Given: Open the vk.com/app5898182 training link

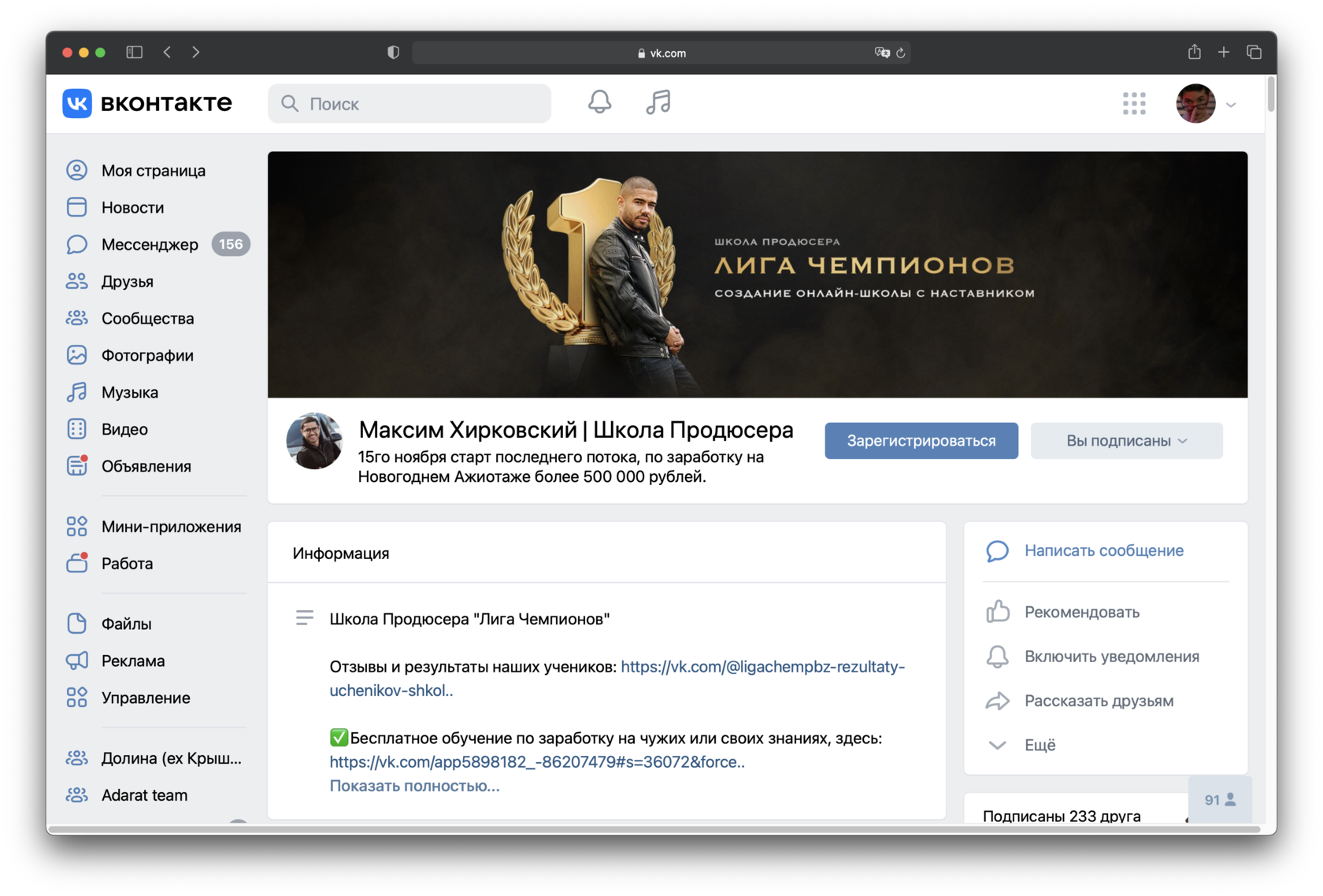Looking at the screenshot, I should 537,762.
